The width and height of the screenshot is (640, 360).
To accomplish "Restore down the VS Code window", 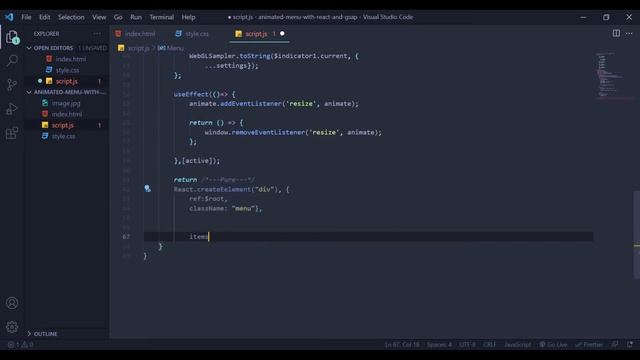I will pyautogui.click(x=606, y=17).
